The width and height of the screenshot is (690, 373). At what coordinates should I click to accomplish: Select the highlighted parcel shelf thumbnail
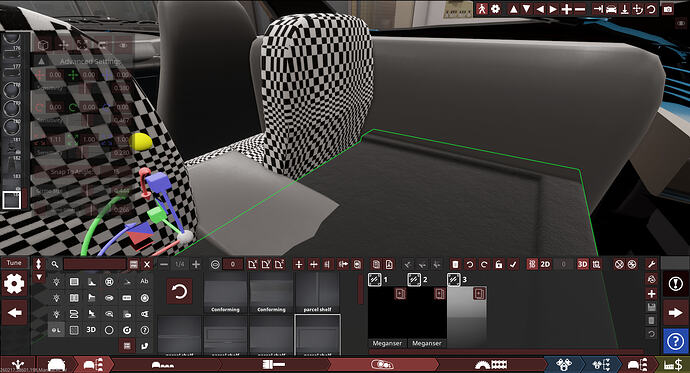(x=317, y=335)
